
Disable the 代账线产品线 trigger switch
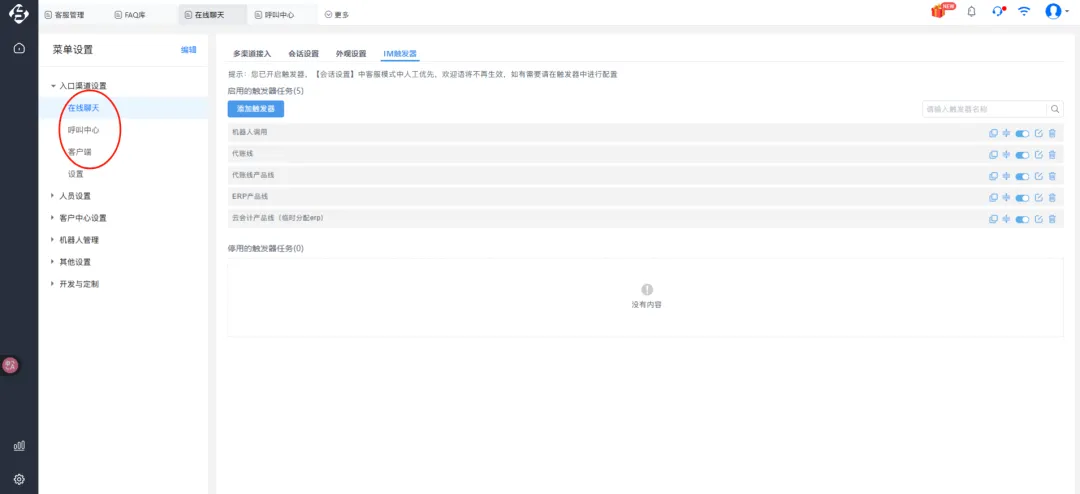click(1022, 176)
